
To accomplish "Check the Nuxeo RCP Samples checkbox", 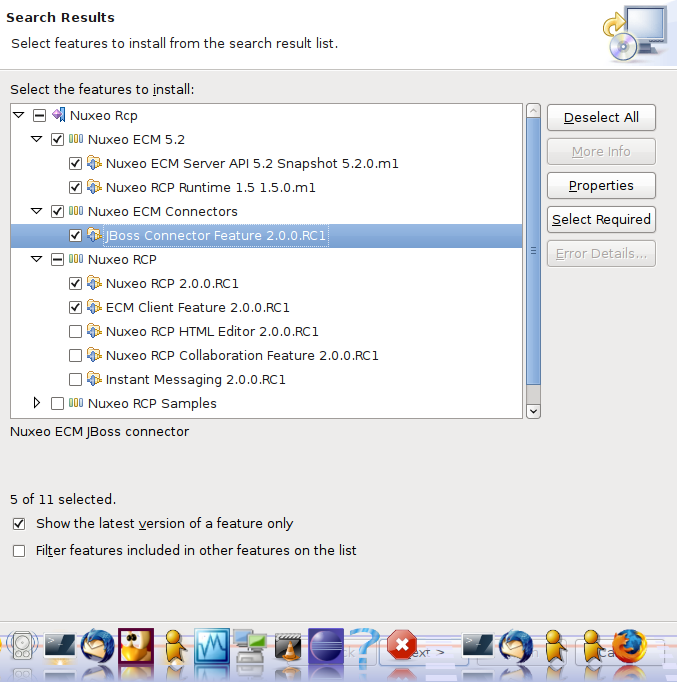I will [57, 403].
